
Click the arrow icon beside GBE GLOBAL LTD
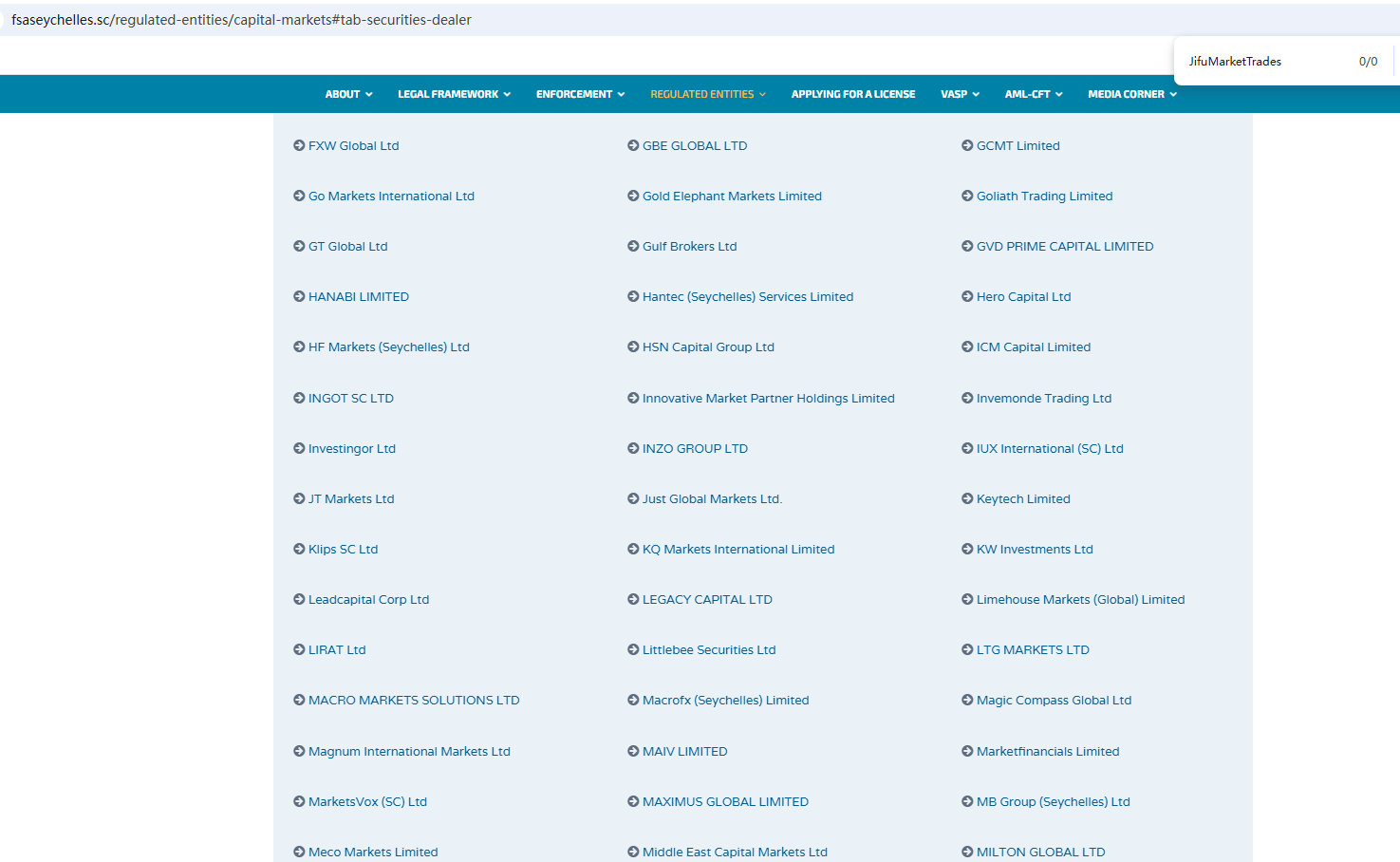(633, 145)
